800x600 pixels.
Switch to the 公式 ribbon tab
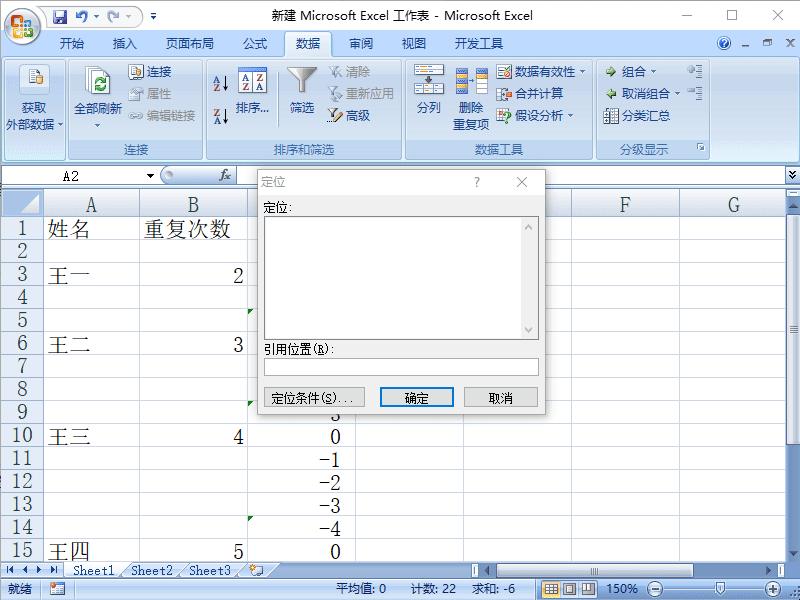(x=255, y=43)
